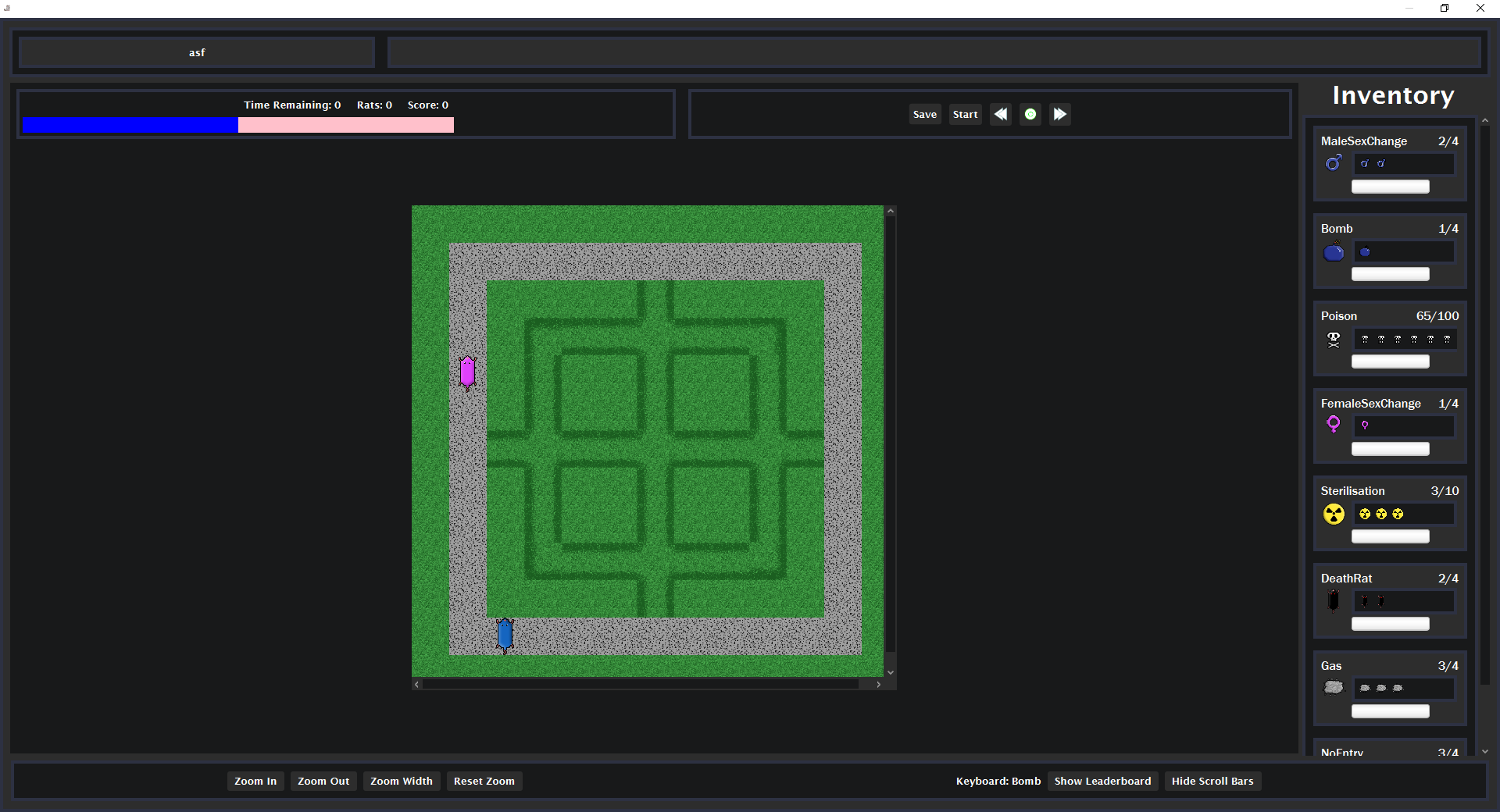Click the Inventory heading
1500x812 pixels.
click(x=1393, y=95)
